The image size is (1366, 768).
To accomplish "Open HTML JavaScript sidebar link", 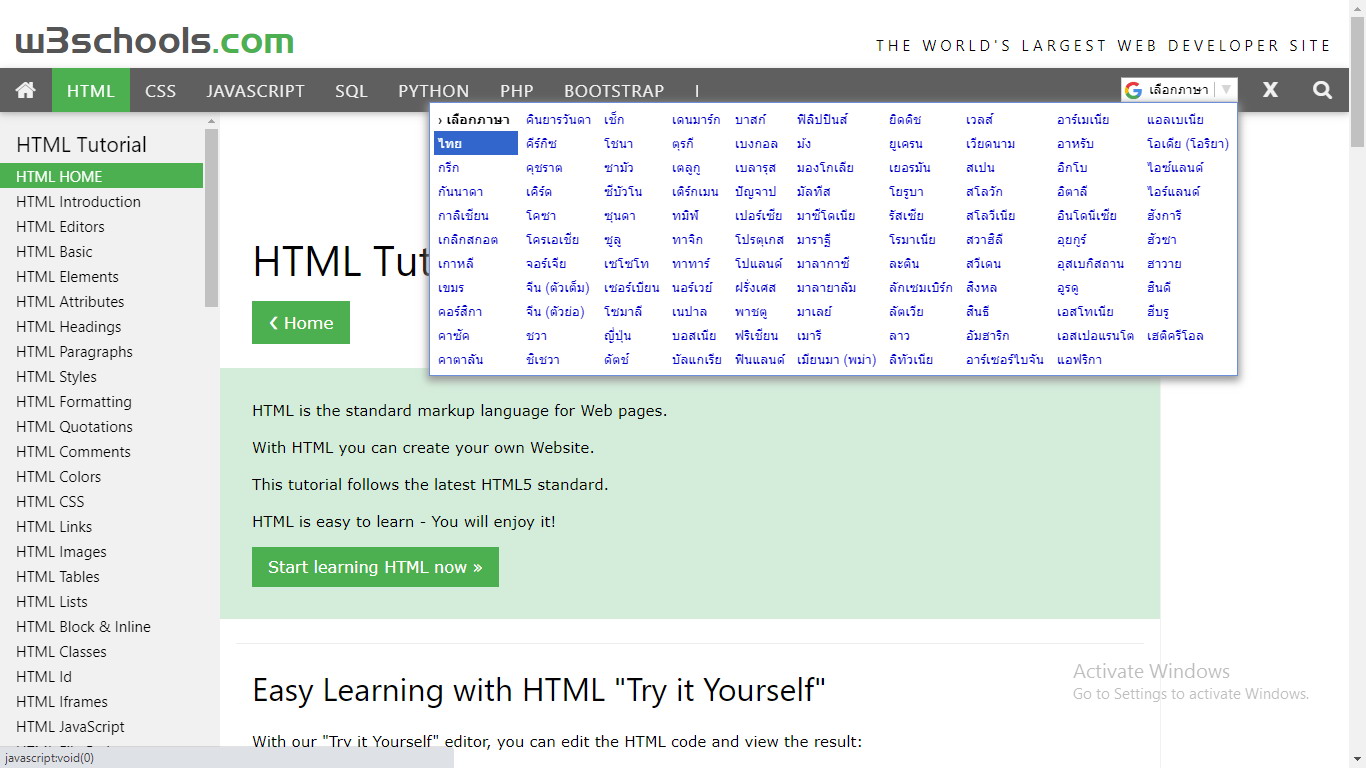I will coord(70,726).
